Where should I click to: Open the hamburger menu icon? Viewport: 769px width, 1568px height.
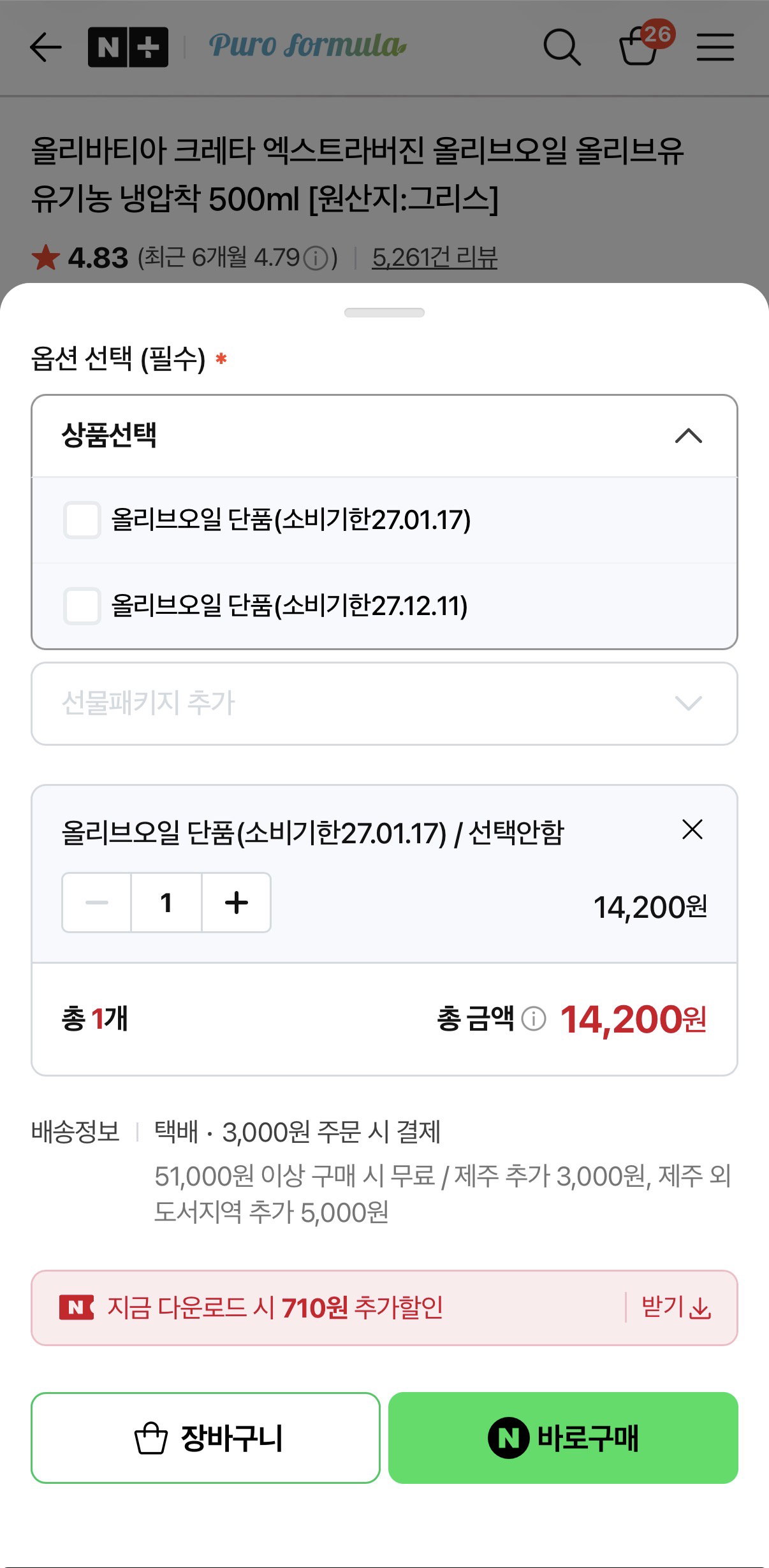(x=715, y=47)
